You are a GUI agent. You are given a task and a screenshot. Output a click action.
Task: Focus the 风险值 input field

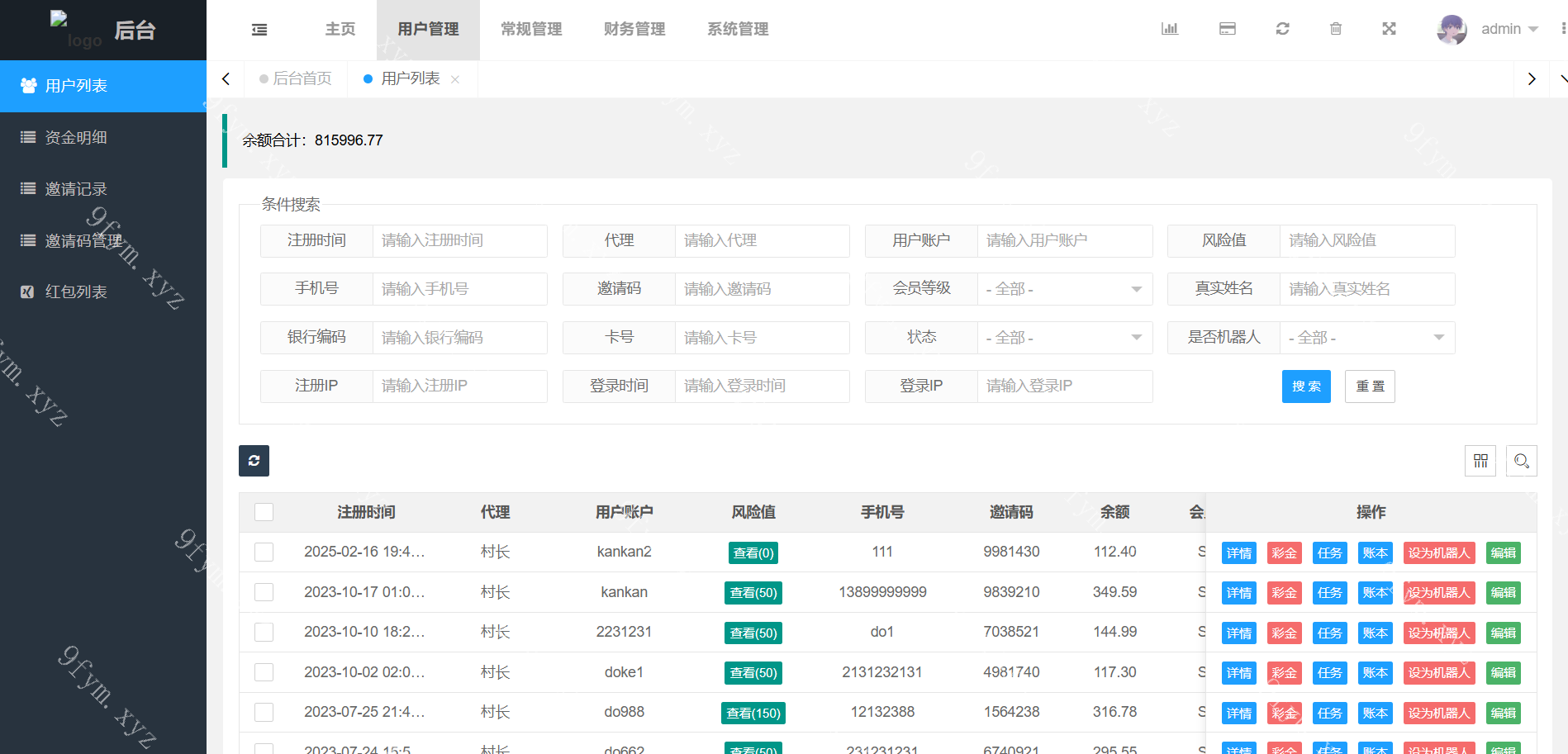pos(1367,241)
